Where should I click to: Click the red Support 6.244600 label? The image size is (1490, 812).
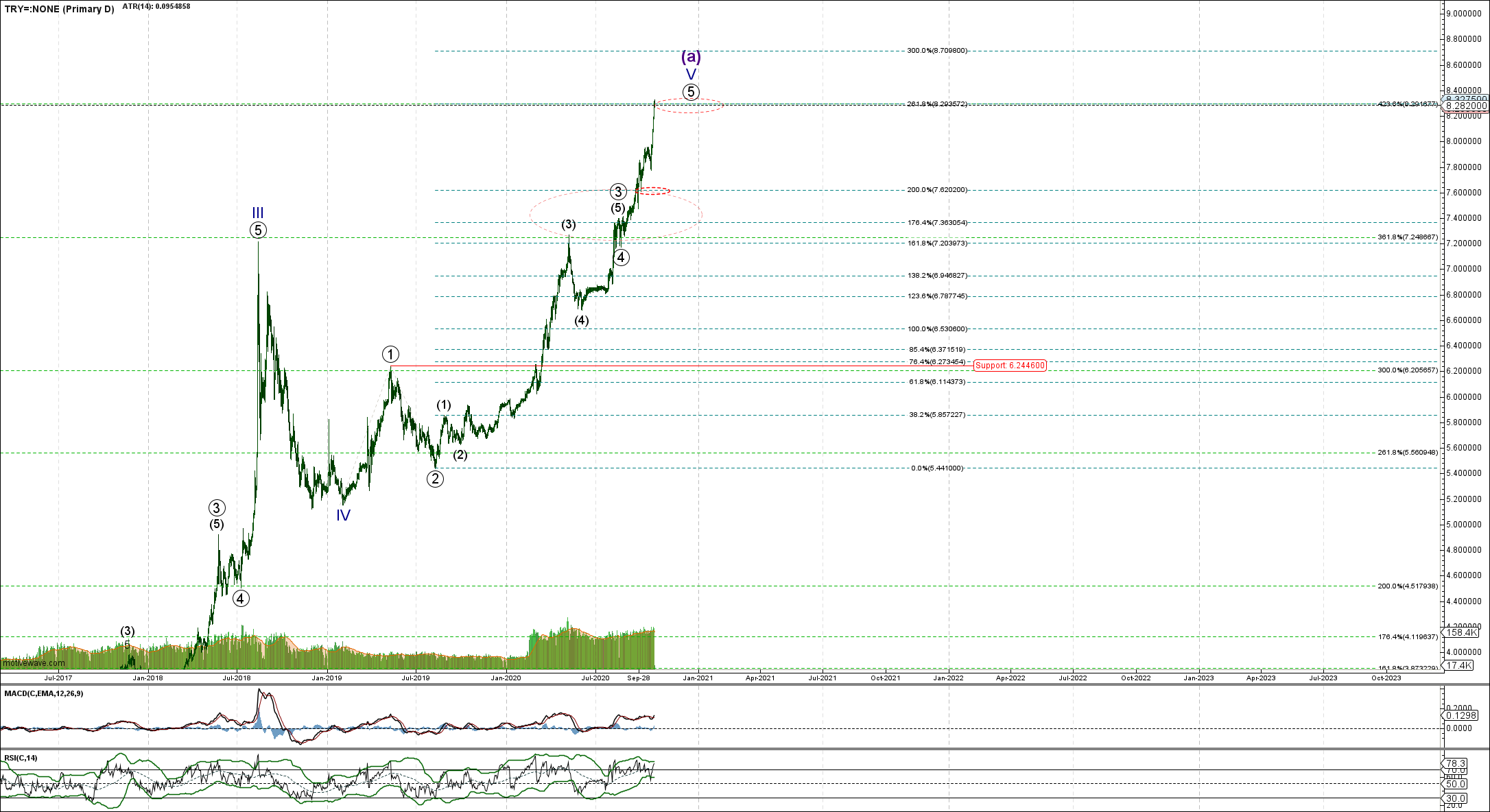pos(1010,366)
